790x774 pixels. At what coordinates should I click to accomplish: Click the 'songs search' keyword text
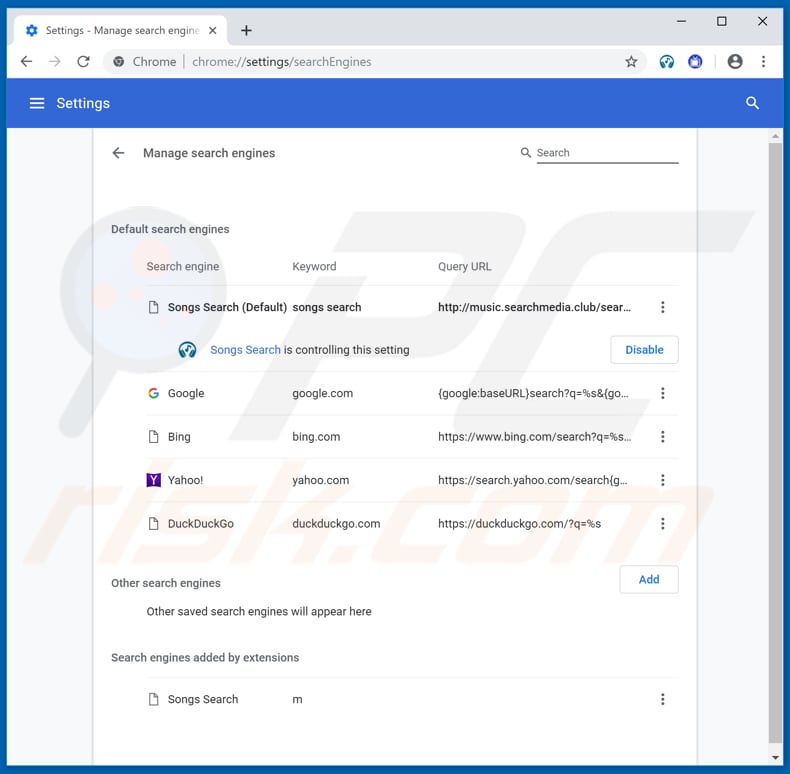326,307
